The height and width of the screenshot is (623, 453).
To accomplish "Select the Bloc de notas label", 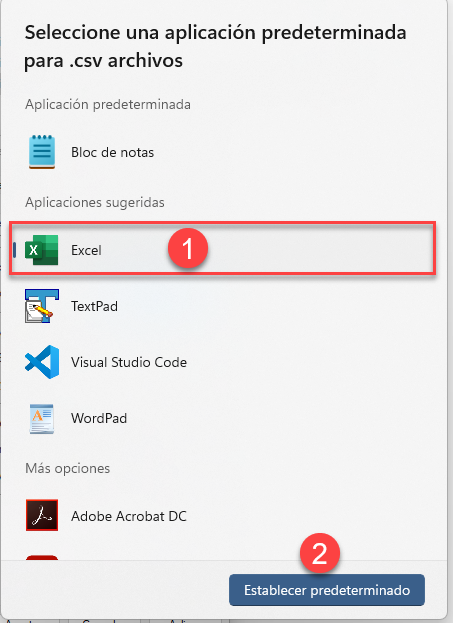I will (x=112, y=152).
